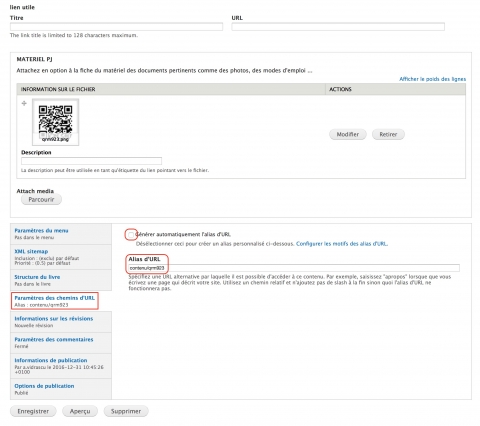Select 'Paramètres des chemins d'URL' tab

(x=54, y=298)
